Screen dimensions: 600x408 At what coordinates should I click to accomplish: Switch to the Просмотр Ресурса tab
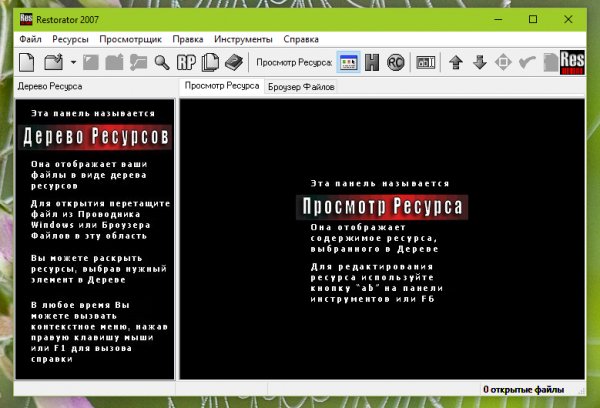pos(222,86)
